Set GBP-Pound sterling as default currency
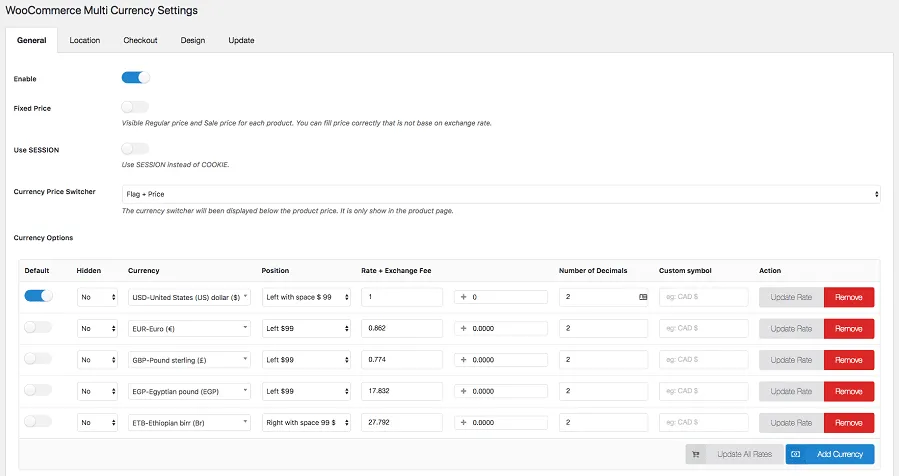Image resolution: width=899 pixels, height=476 pixels. coord(38,358)
